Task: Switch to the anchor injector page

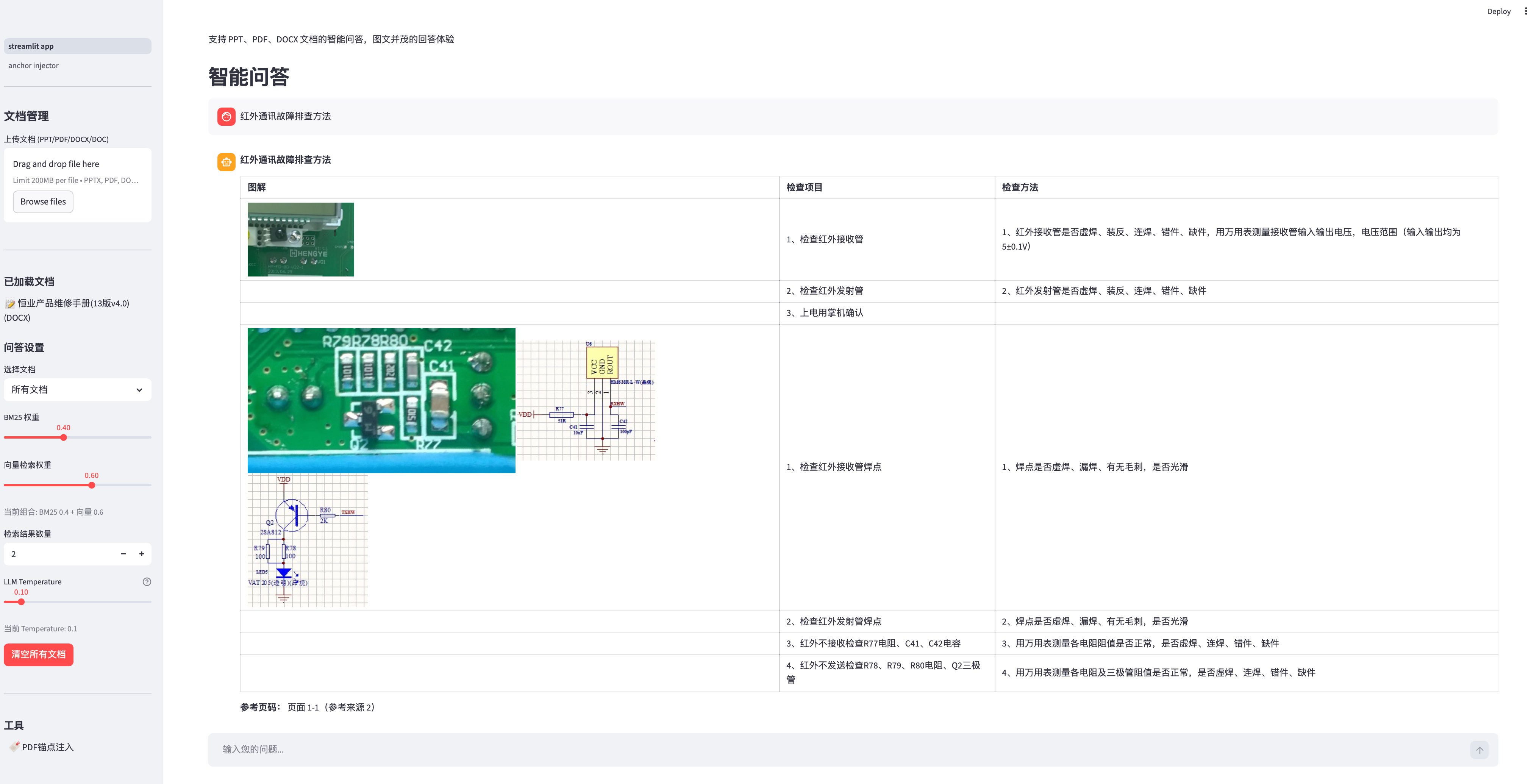Action: (x=33, y=66)
